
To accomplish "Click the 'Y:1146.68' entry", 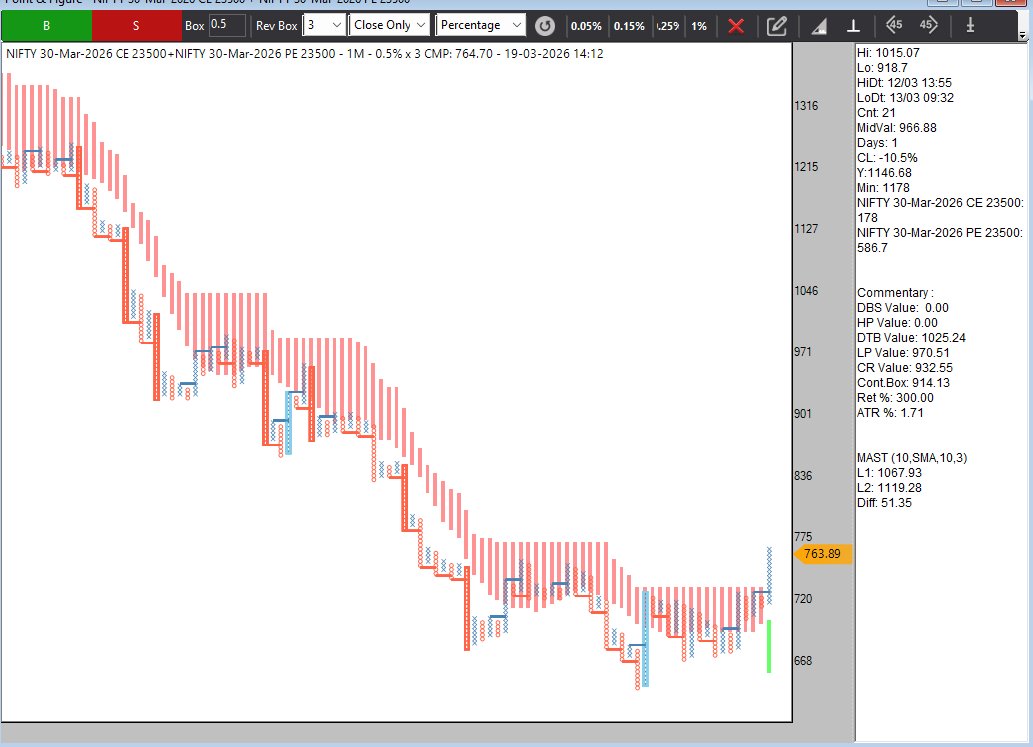I will pyautogui.click(x=884, y=173).
